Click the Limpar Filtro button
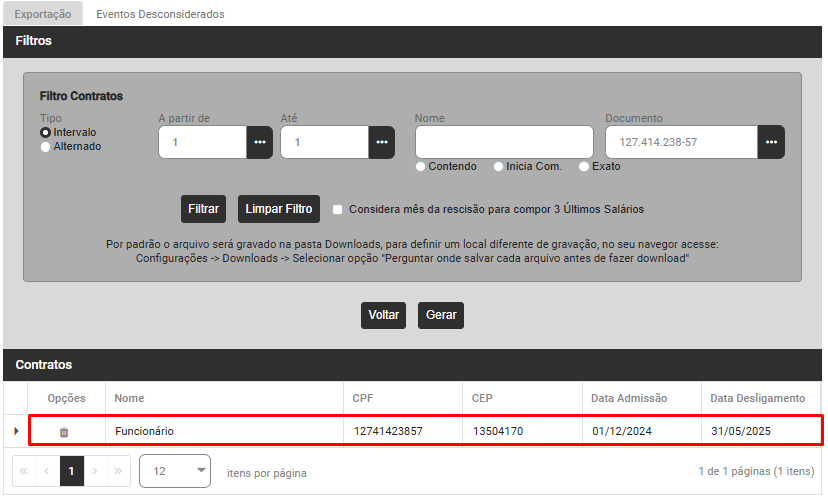Image resolution: width=828 pixels, height=497 pixels. tap(279, 209)
